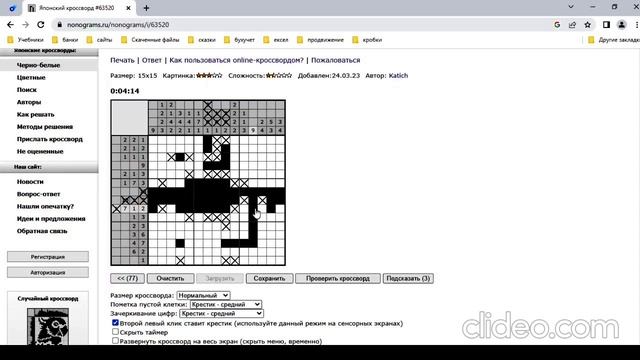Open the share page icon

[572, 25]
